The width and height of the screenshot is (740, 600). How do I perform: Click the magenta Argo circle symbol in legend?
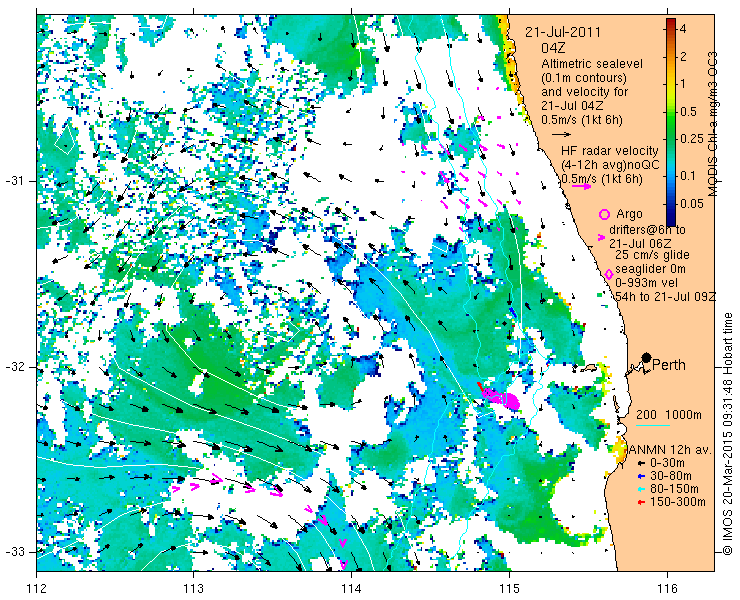(604, 214)
